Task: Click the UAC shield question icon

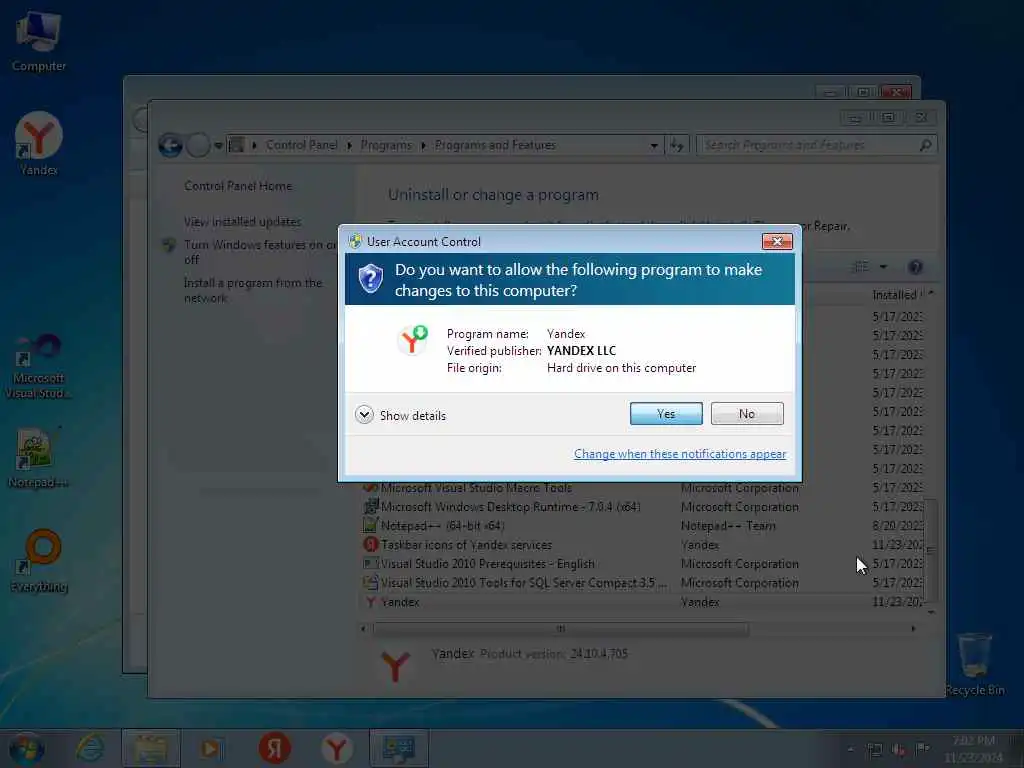Action: 370,279
